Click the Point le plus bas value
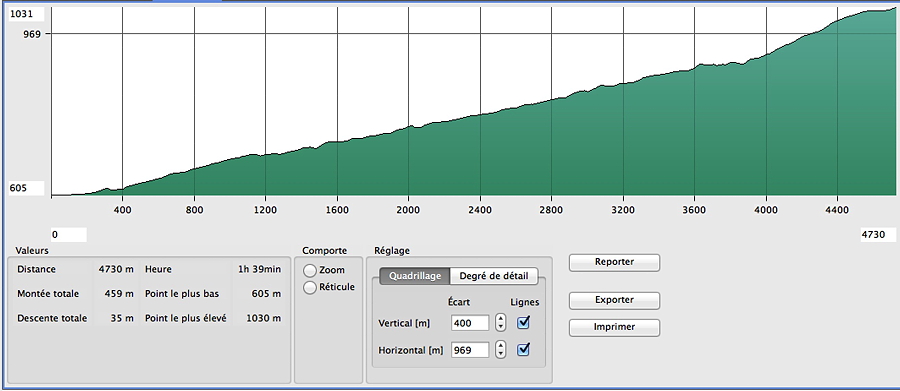Viewport: 900px width, 391px height. [x=266, y=294]
